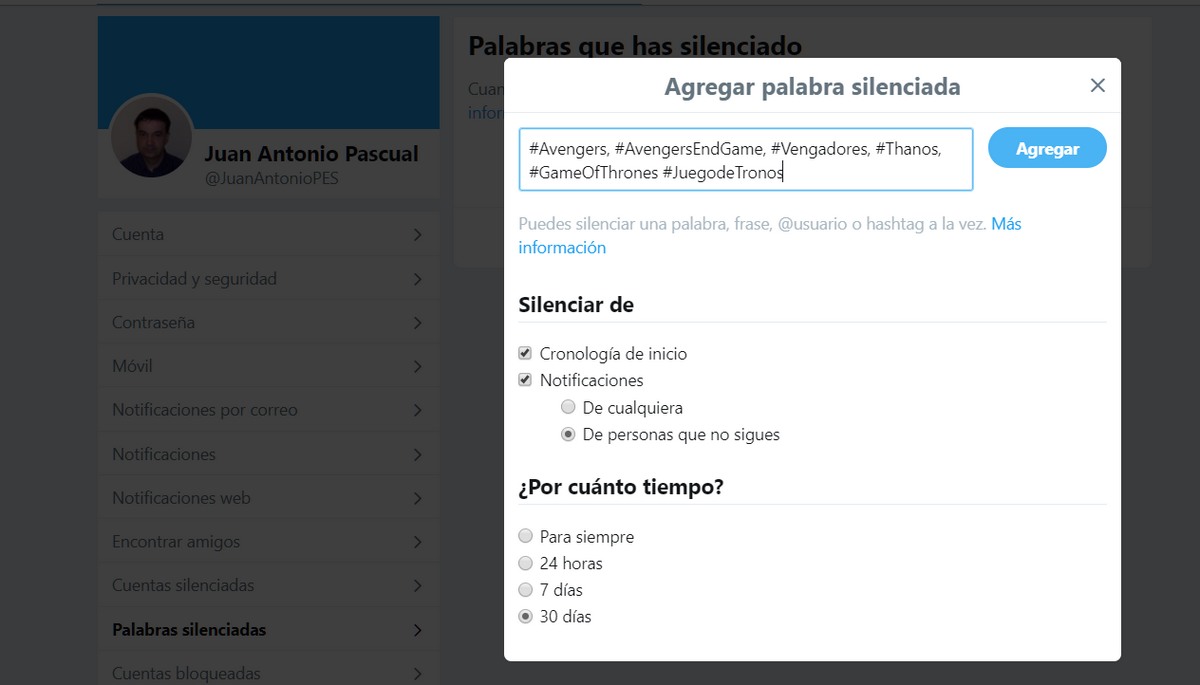Click the chevron next to Notificaciones por correo

417,411
